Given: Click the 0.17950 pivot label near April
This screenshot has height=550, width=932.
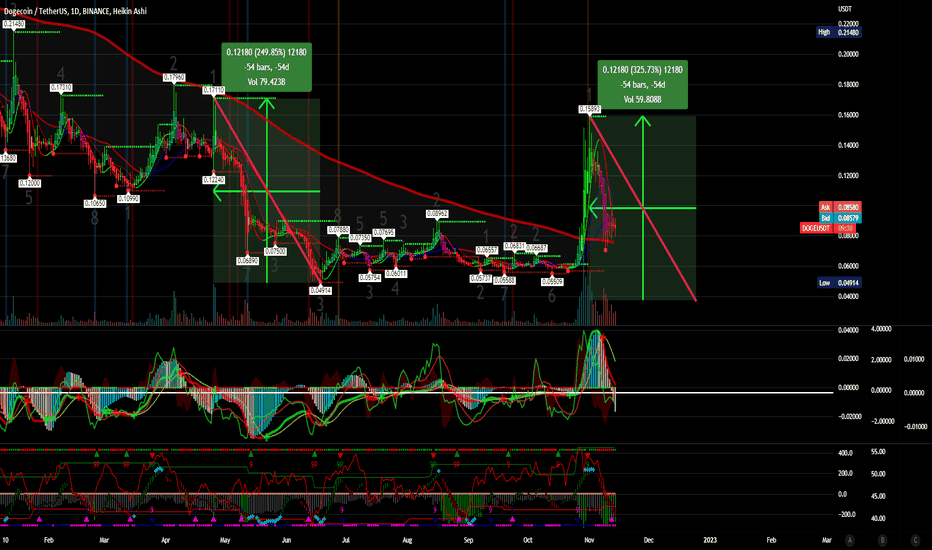Looking at the screenshot, I should 174,77.
